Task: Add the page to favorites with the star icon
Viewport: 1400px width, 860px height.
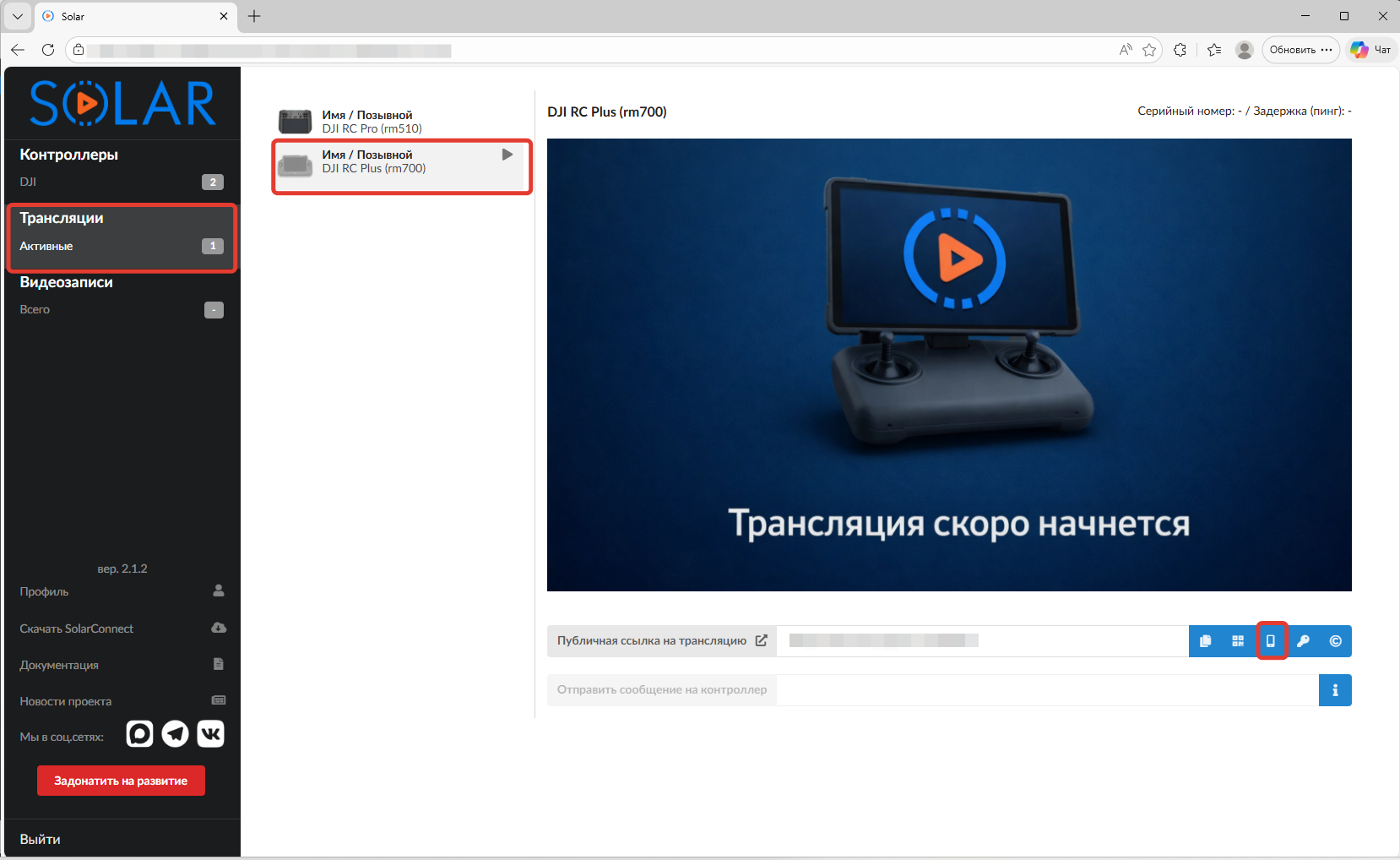Action: (x=1149, y=50)
